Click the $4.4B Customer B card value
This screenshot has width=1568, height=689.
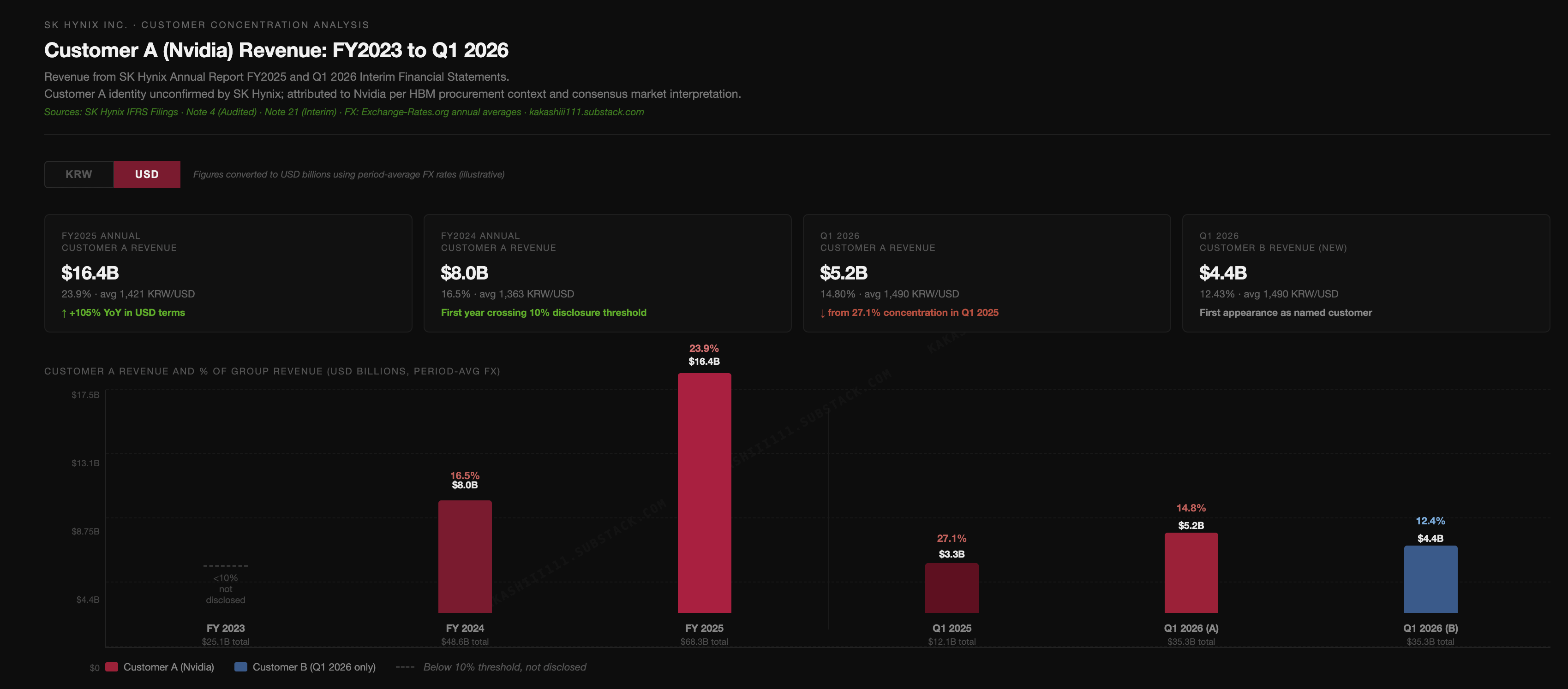pyautogui.click(x=1223, y=273)
